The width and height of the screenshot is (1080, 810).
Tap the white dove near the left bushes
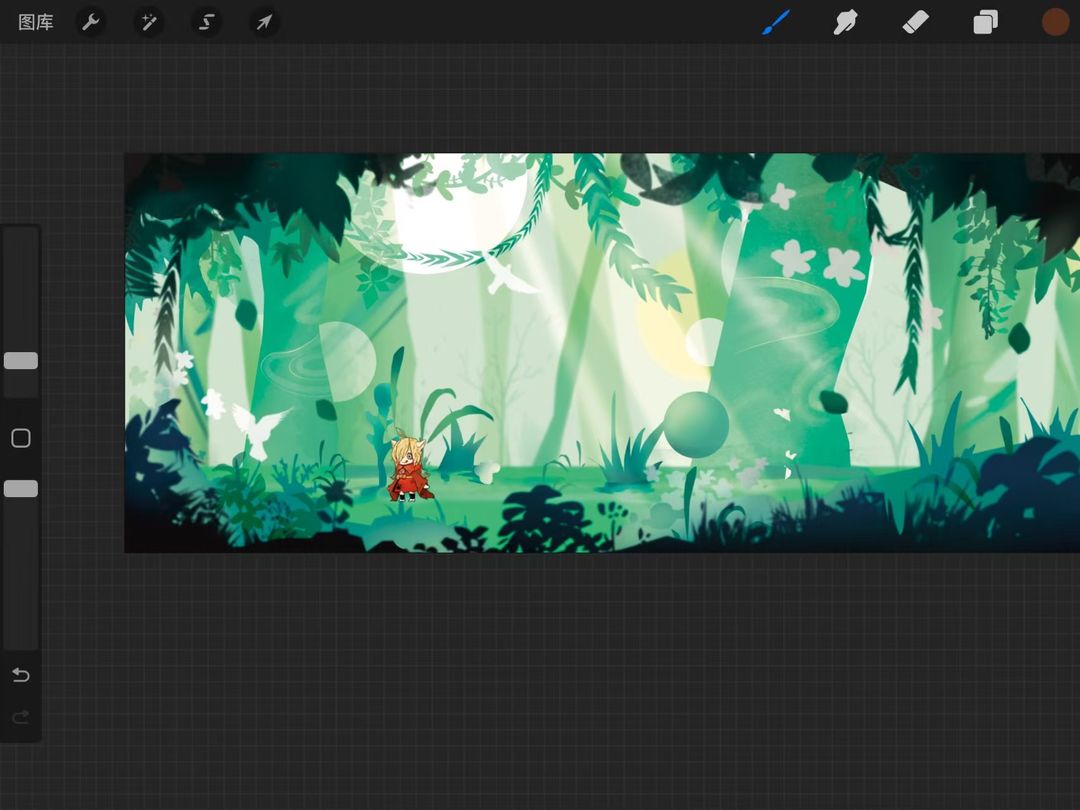point(257,429)
